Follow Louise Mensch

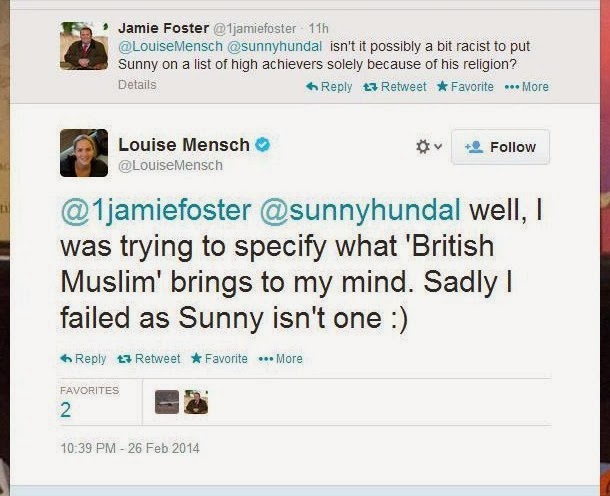(500, 147)
